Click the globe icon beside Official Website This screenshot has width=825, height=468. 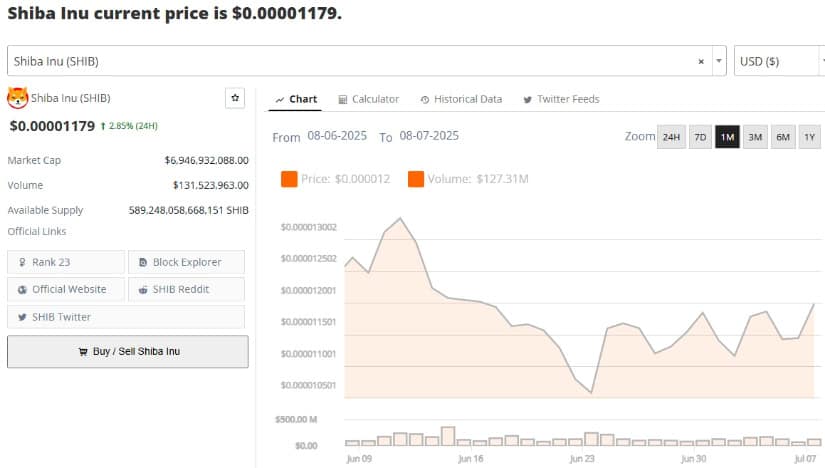pyautogui.click(x=22, y=290)
